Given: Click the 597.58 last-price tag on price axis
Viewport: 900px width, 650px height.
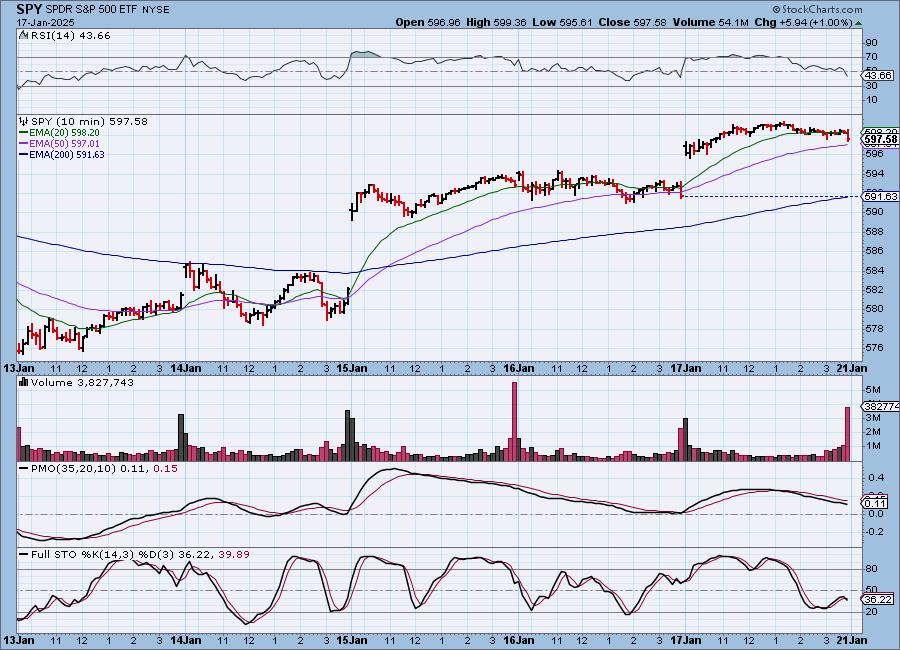Looking at the screenshot, I should [880, 140].
